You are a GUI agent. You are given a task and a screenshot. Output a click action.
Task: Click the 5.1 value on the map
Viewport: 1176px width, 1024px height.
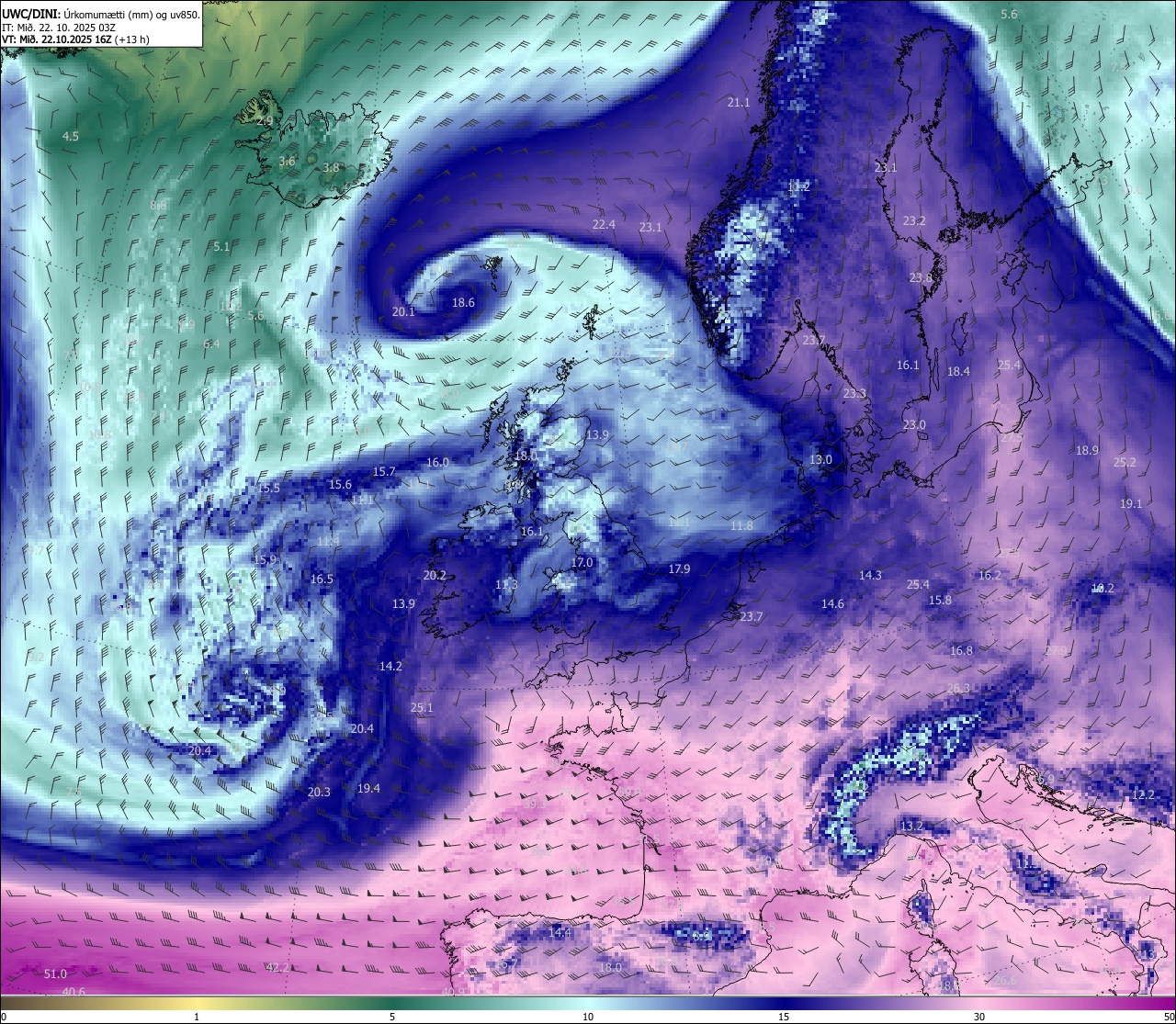[x=221, y=247]
